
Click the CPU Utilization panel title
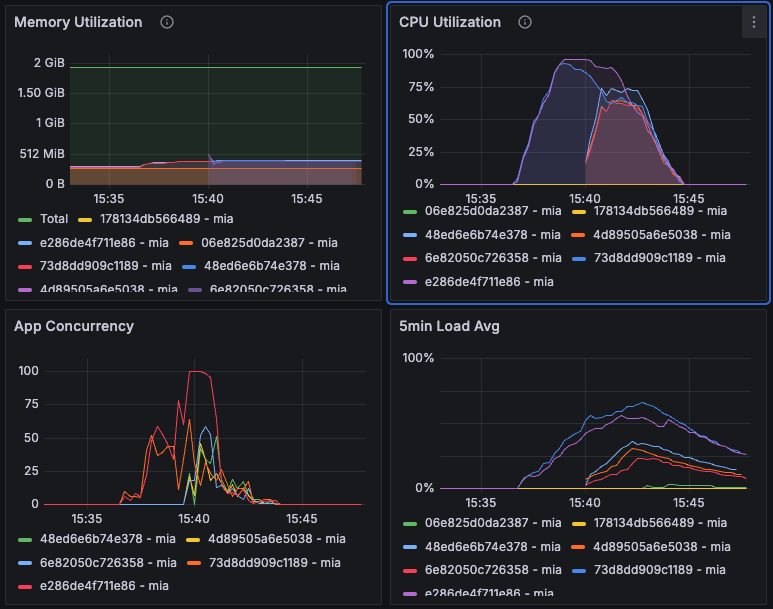click(449, 22)
